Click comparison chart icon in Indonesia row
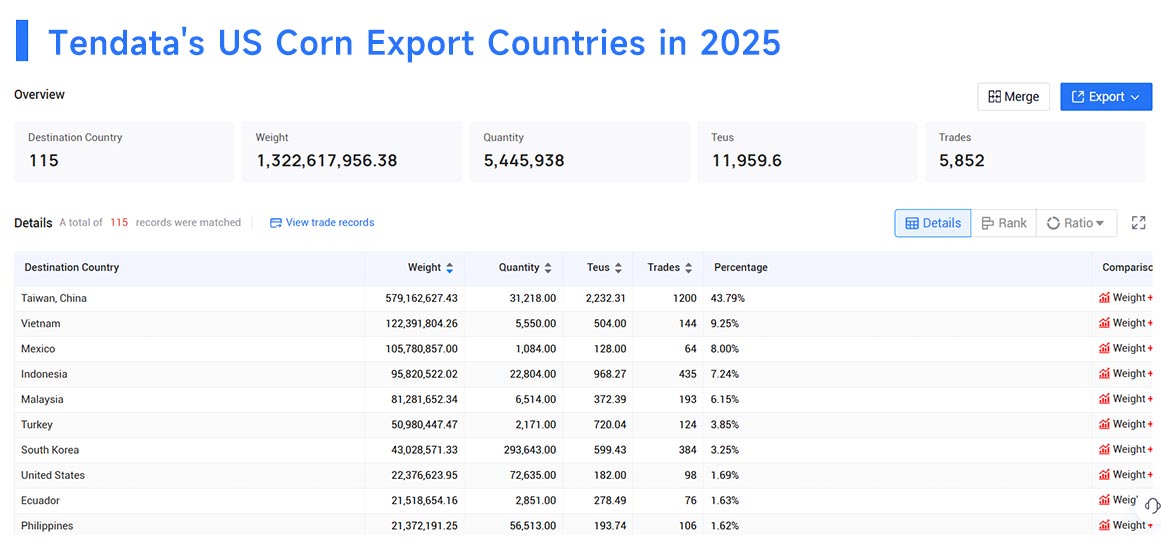Screen dimensions: 1161x550 1104,374
